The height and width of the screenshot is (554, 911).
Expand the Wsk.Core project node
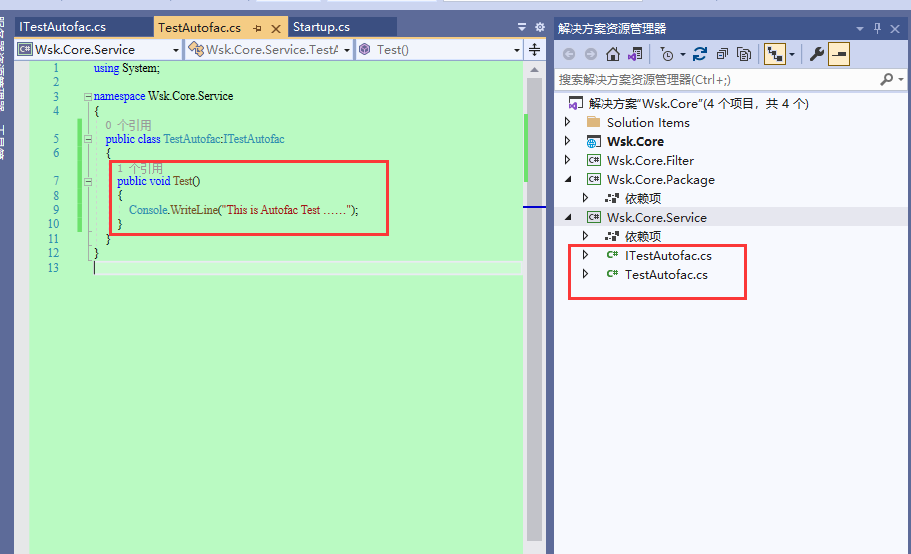pos(568,141)
